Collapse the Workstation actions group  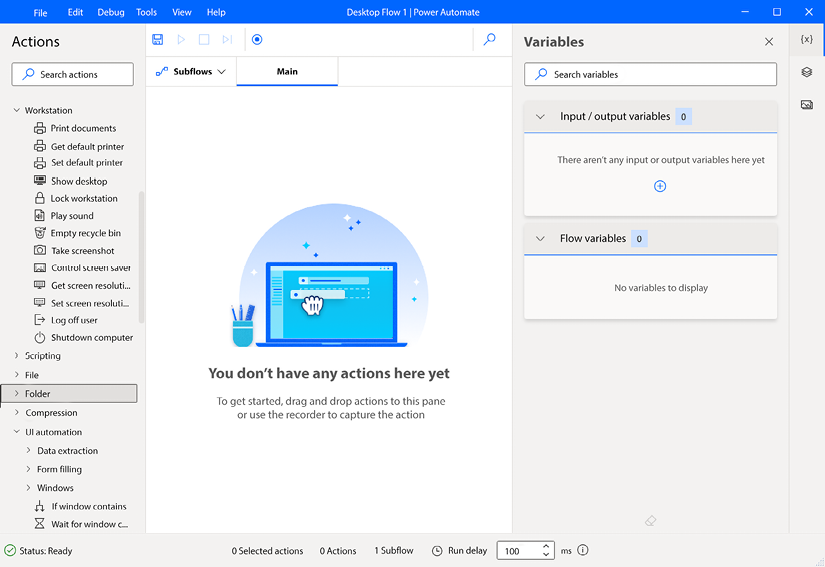click(x=16, y=110)
